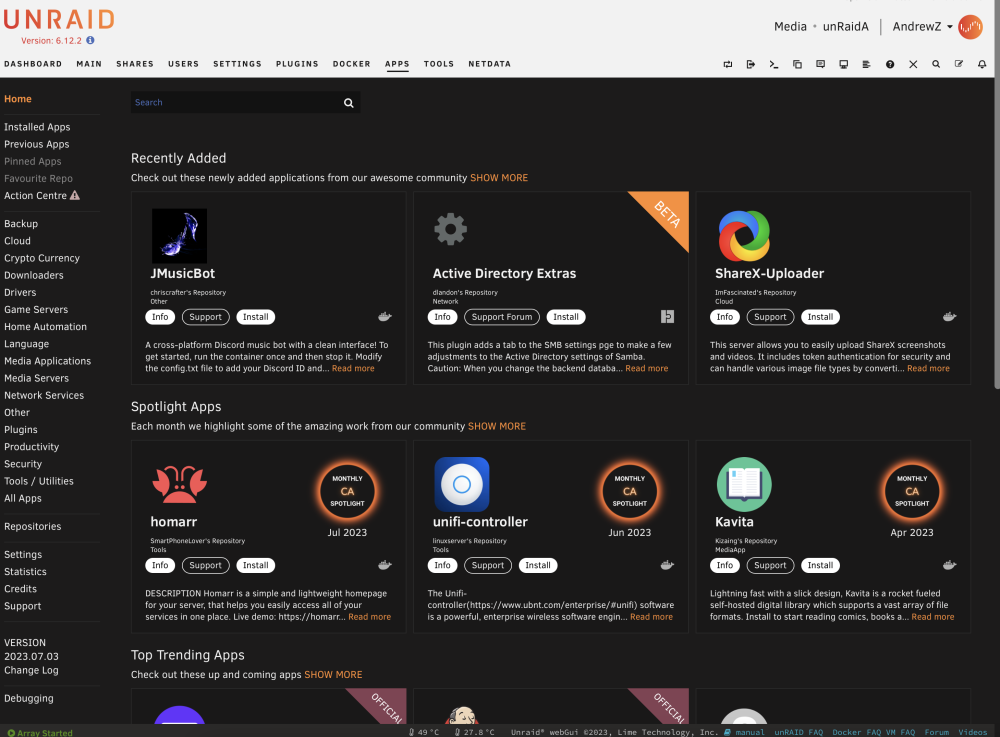Click the server switch arrows icon in toolbar

pyautogui.click(x=728, y=64)
